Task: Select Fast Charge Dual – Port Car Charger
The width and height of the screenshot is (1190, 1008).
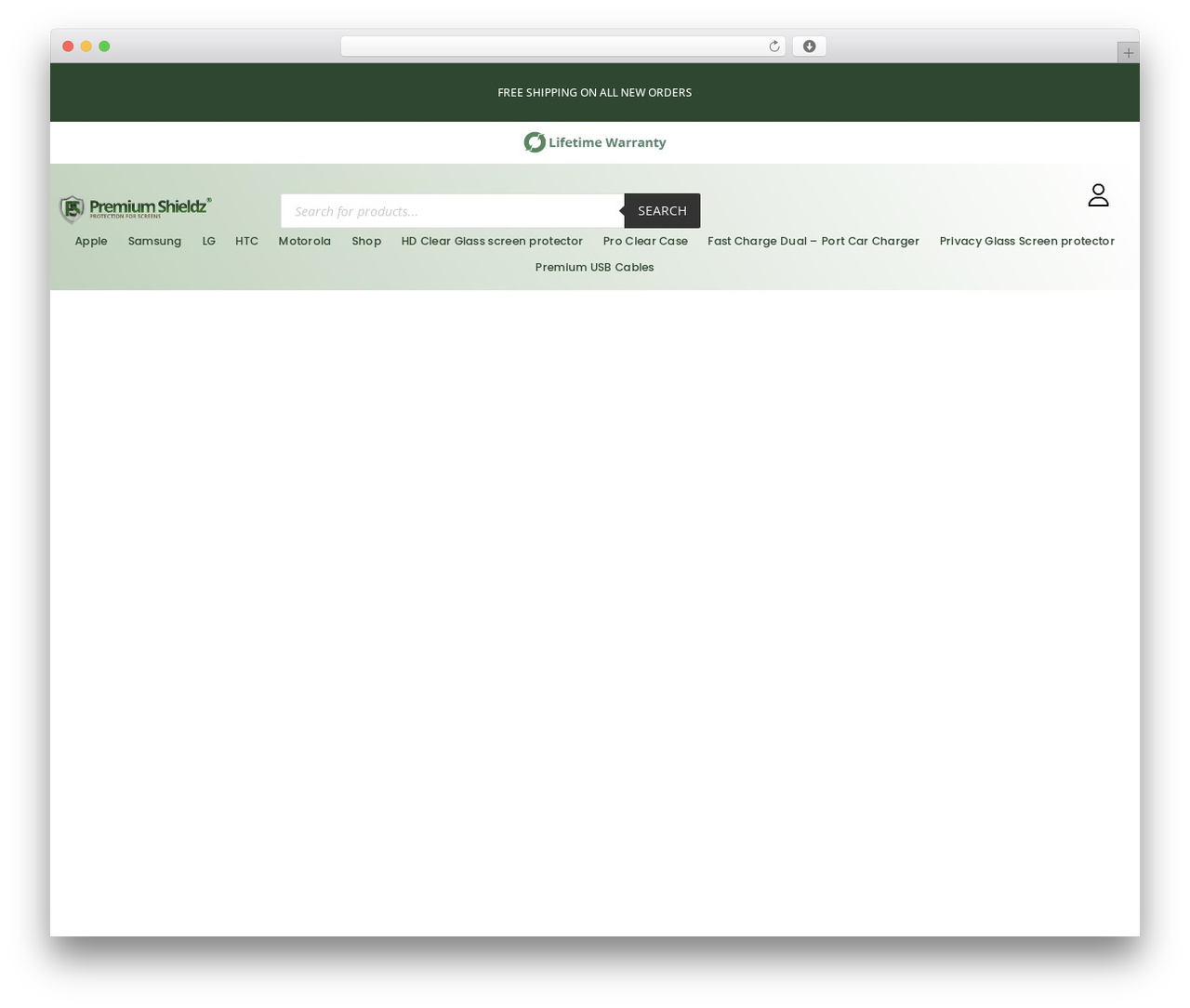Action: click(813, 241)
